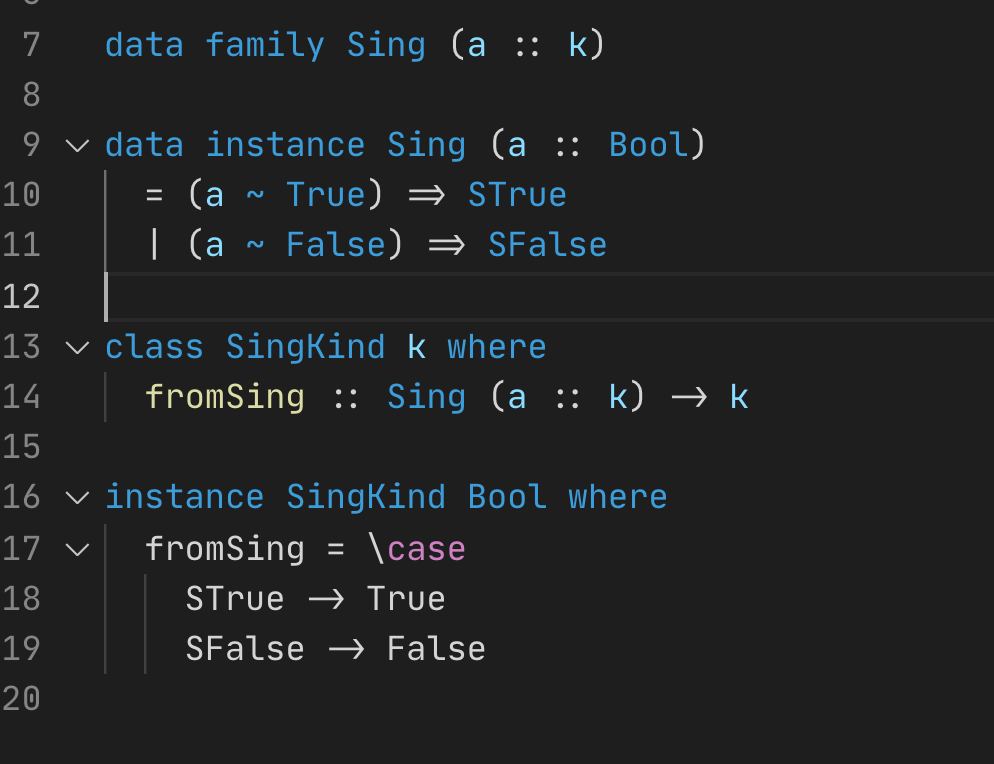Click line number 14 in the gutter
The width and height of the screenshot is (994, 764).
click(21, 397)
